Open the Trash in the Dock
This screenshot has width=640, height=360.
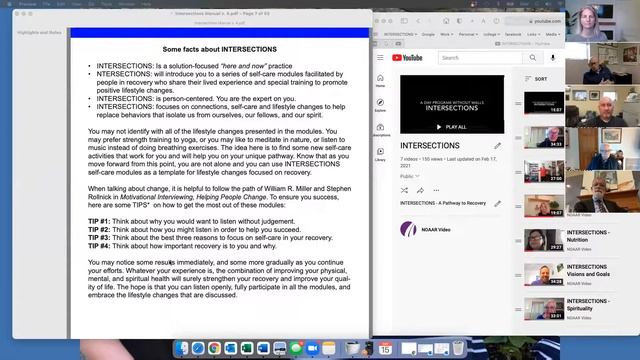click(x=458, y=348)
